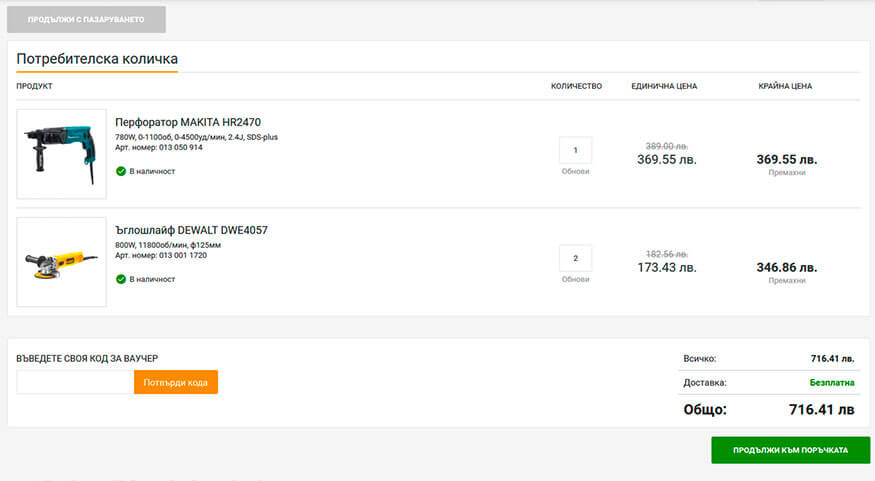This screenshot has width=875, height=481.
Task: Click the 'КРАЙНА ЦЕНА' column header
Action: point(785,86)
